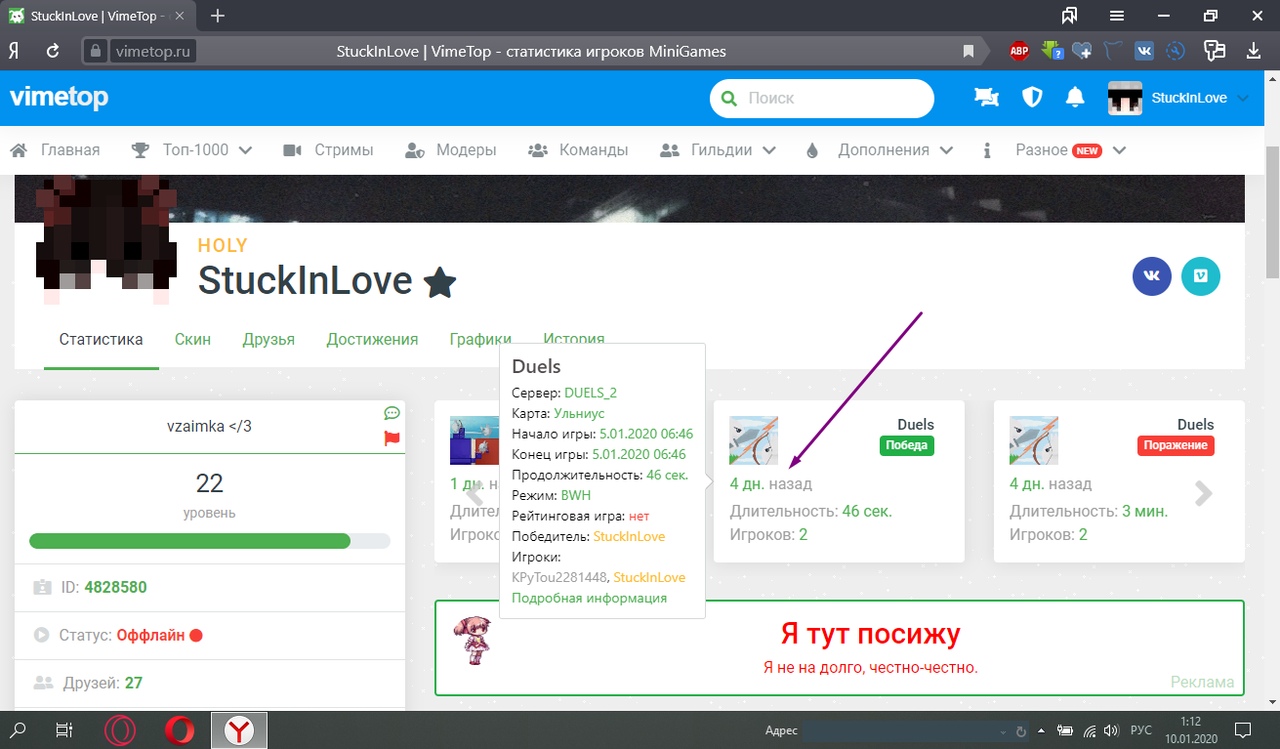
Task: Switch to the Достижения tab
Action: 372,339
